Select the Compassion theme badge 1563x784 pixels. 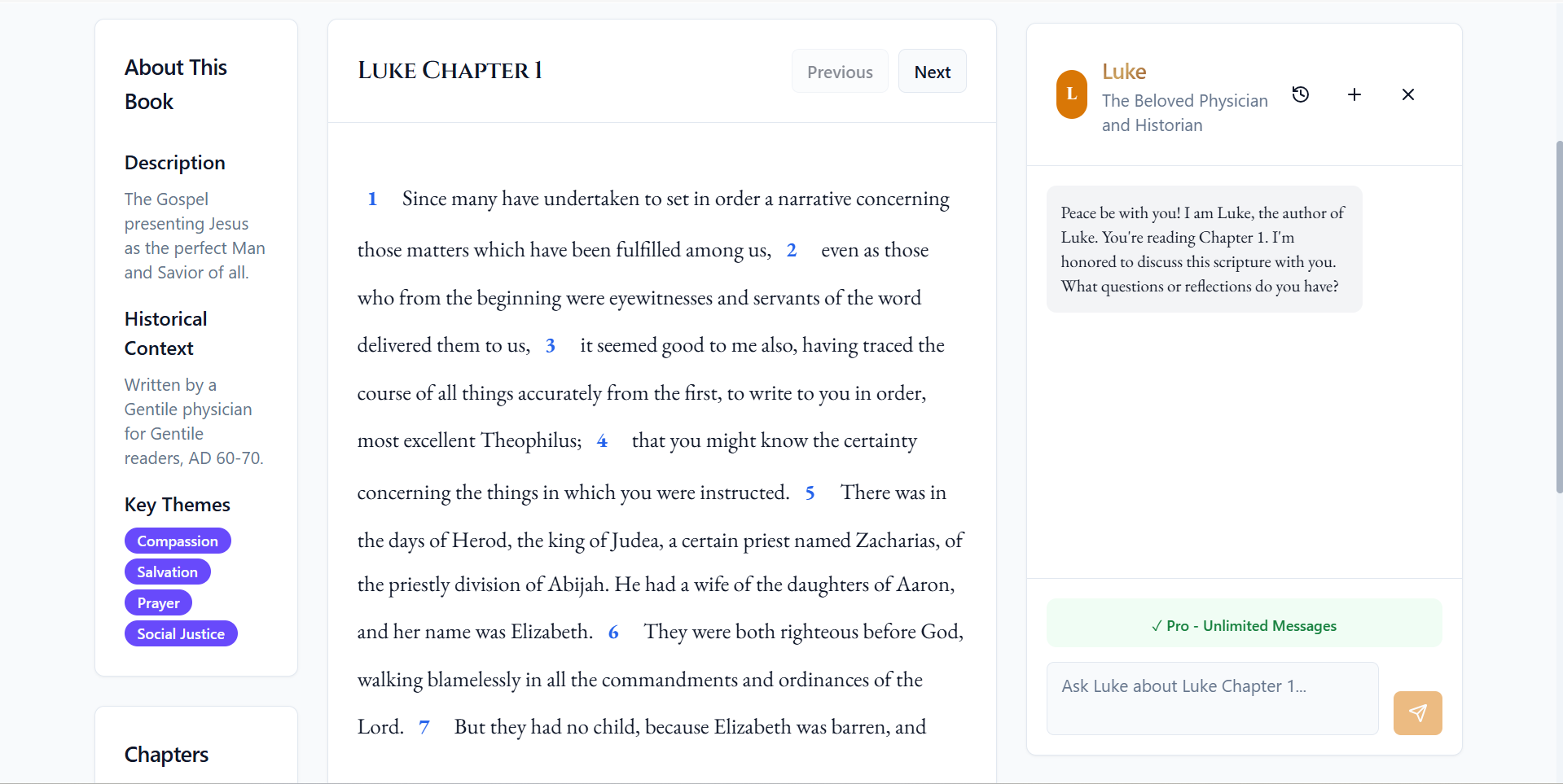pos(178,541)
